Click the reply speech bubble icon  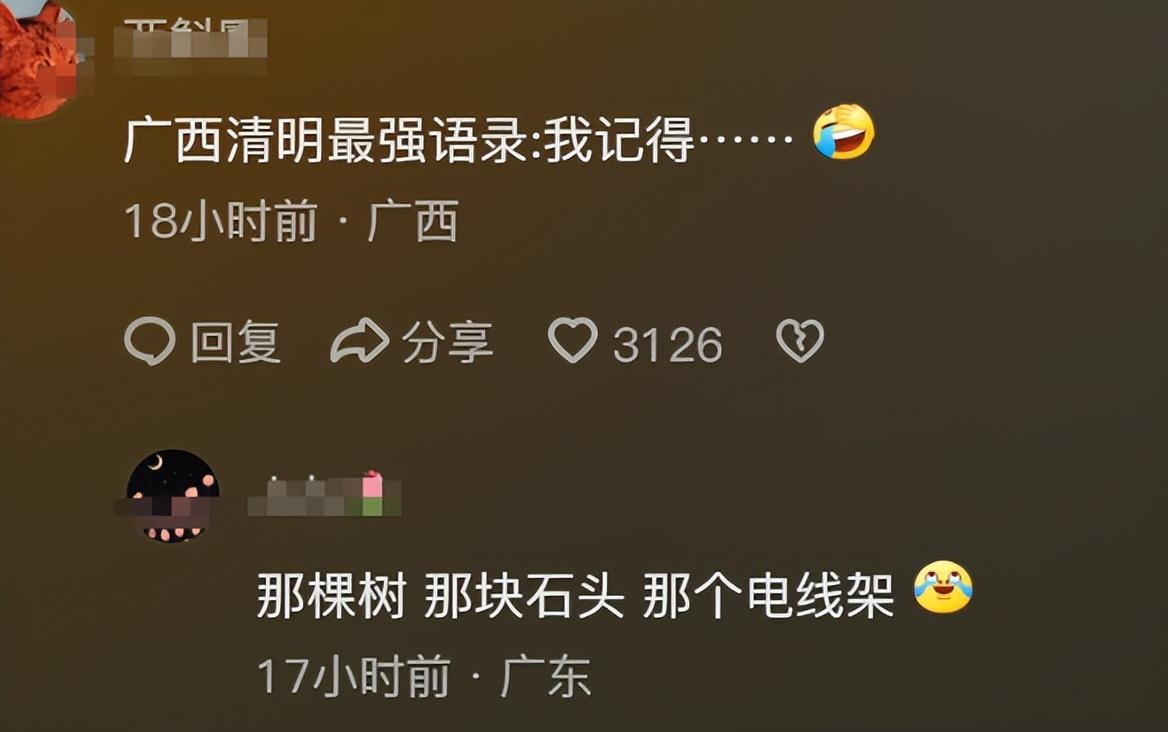tap(150, 341)
